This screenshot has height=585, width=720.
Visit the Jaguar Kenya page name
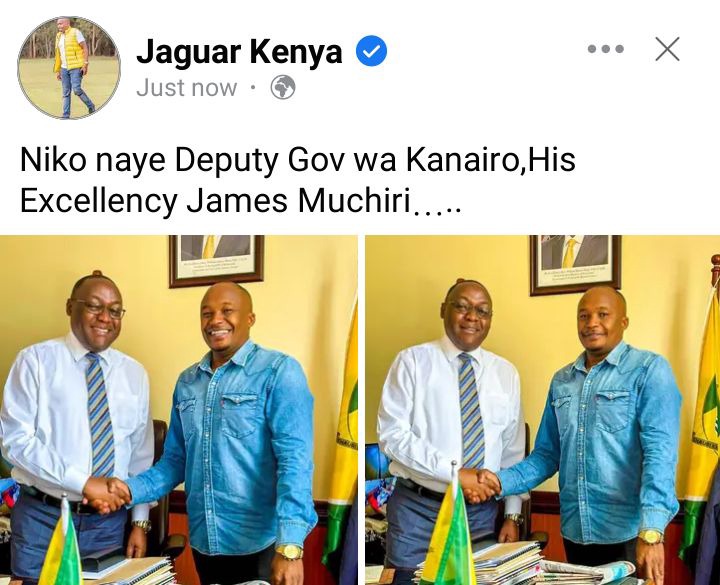pos(239,51)
